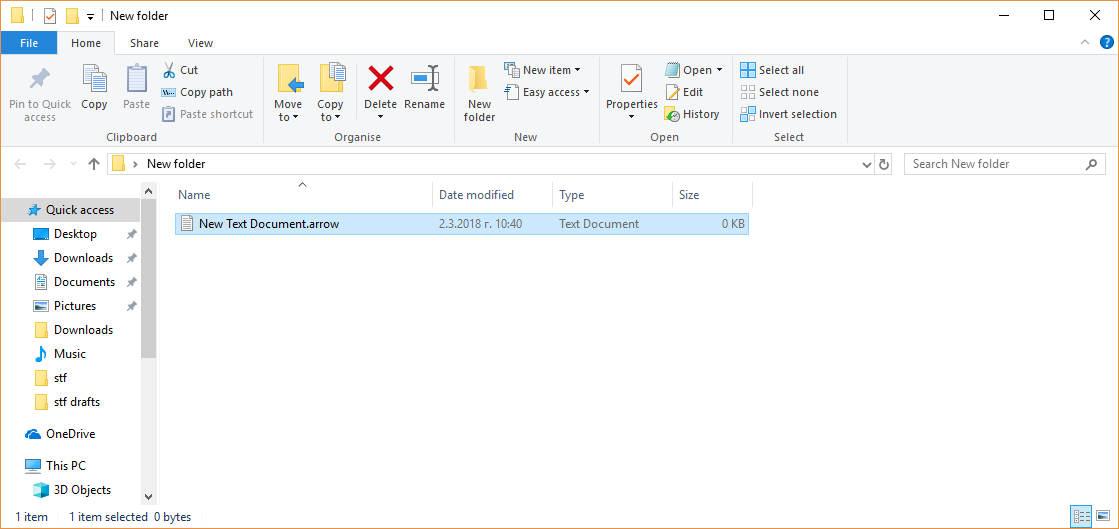Expand the address bar history dropdown
Viewport: 1119px width, 529px height.
pos(866,164)
